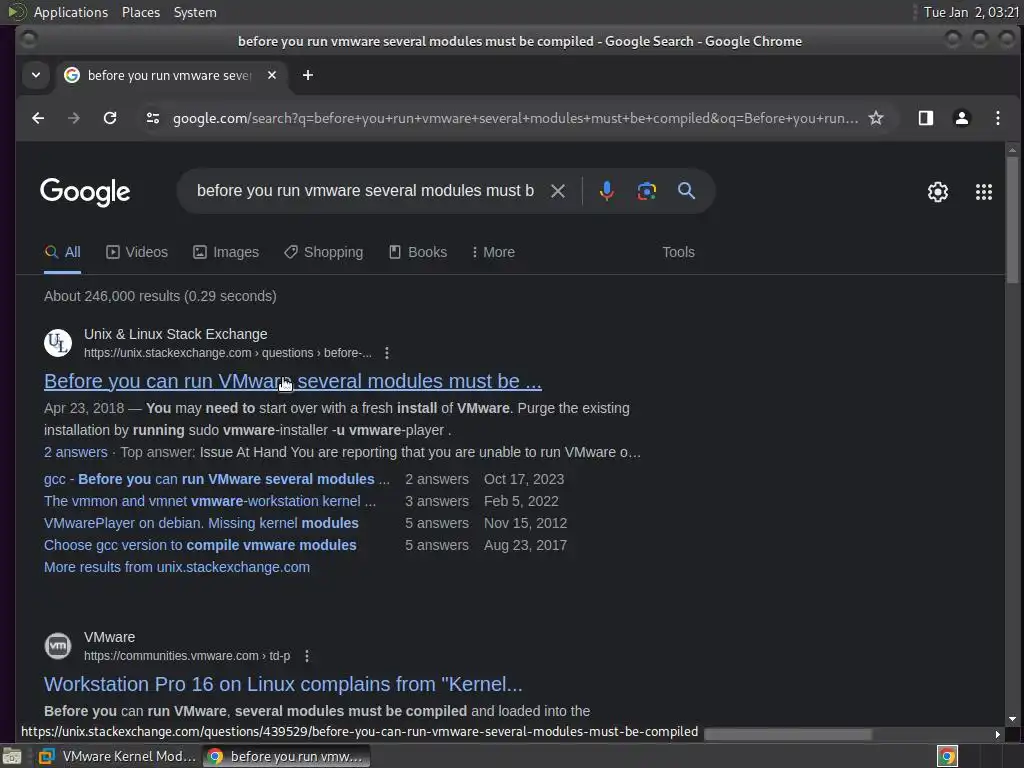Open search Tools options
Screen dimensions: 1024x768
pos(679,252)
